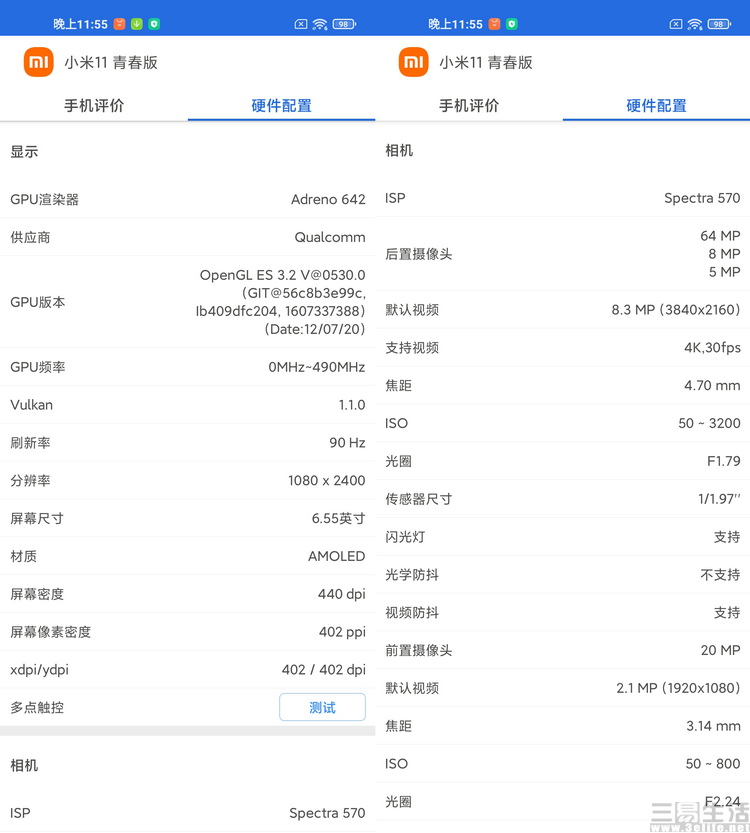The height and width of the screenshot is (833, 750).
Task: Tap the 多点触控 row label
Action: (x=37, y=707)
